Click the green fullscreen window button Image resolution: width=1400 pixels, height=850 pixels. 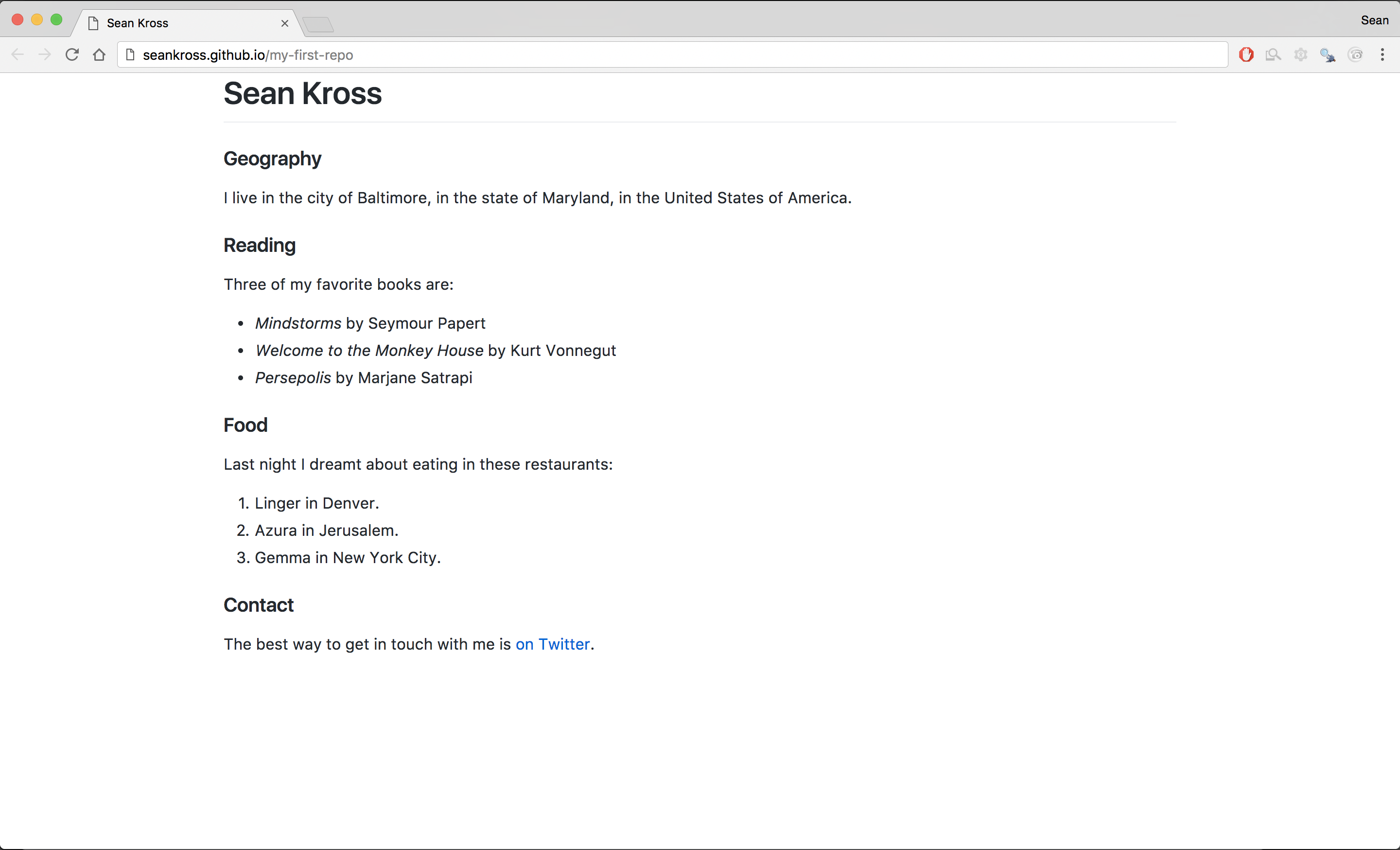pos(56,20)
